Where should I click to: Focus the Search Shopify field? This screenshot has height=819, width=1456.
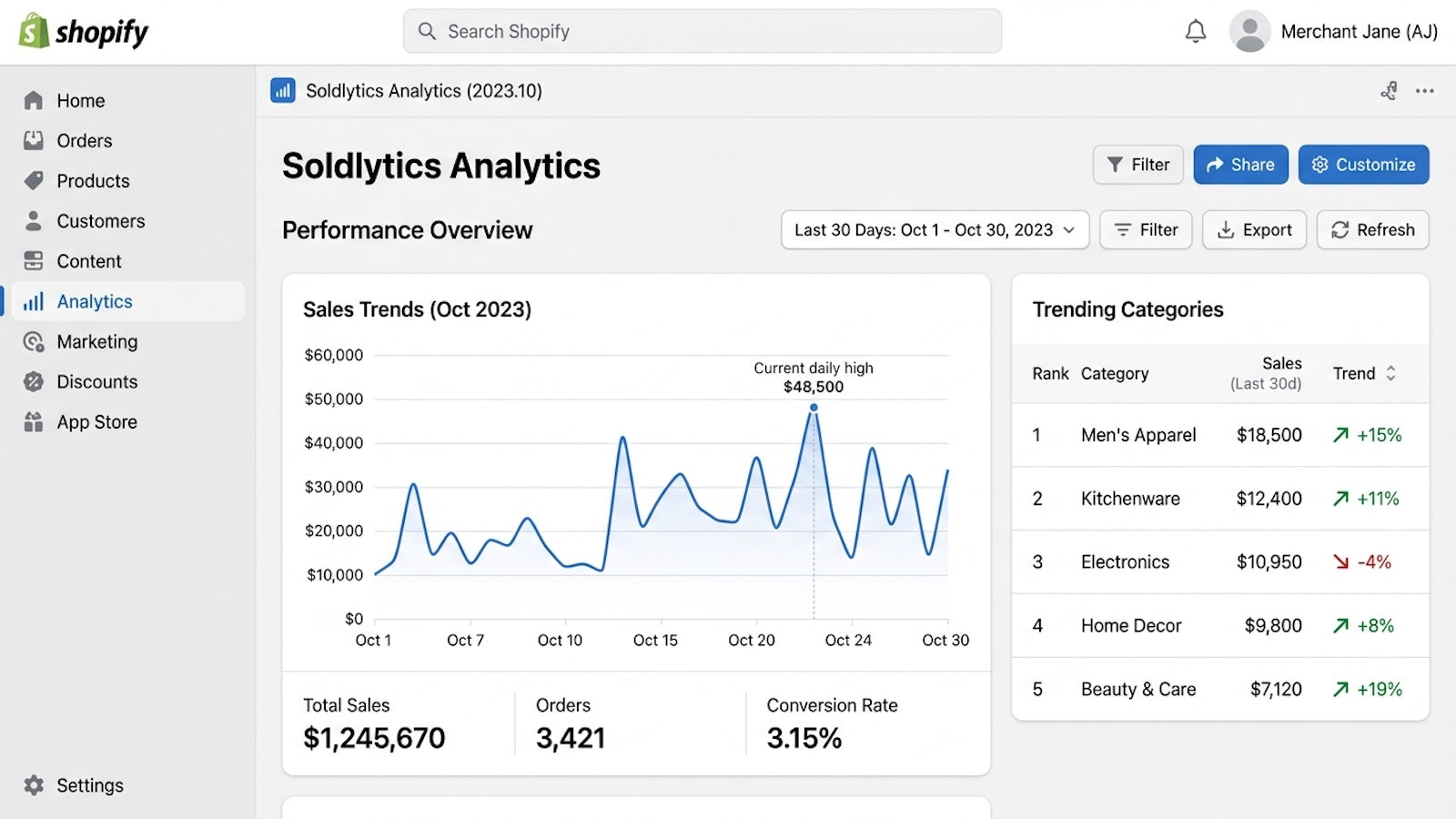[x=703, y=32]
